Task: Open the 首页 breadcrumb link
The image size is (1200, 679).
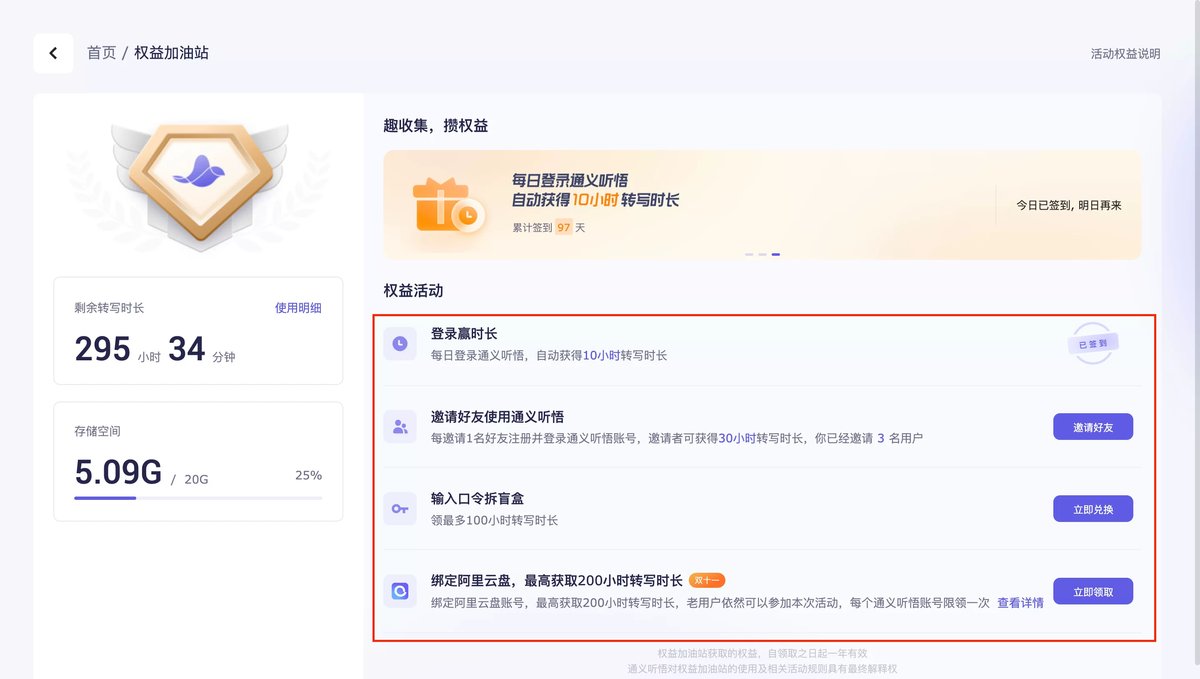Action: click(x=101, y=53)
